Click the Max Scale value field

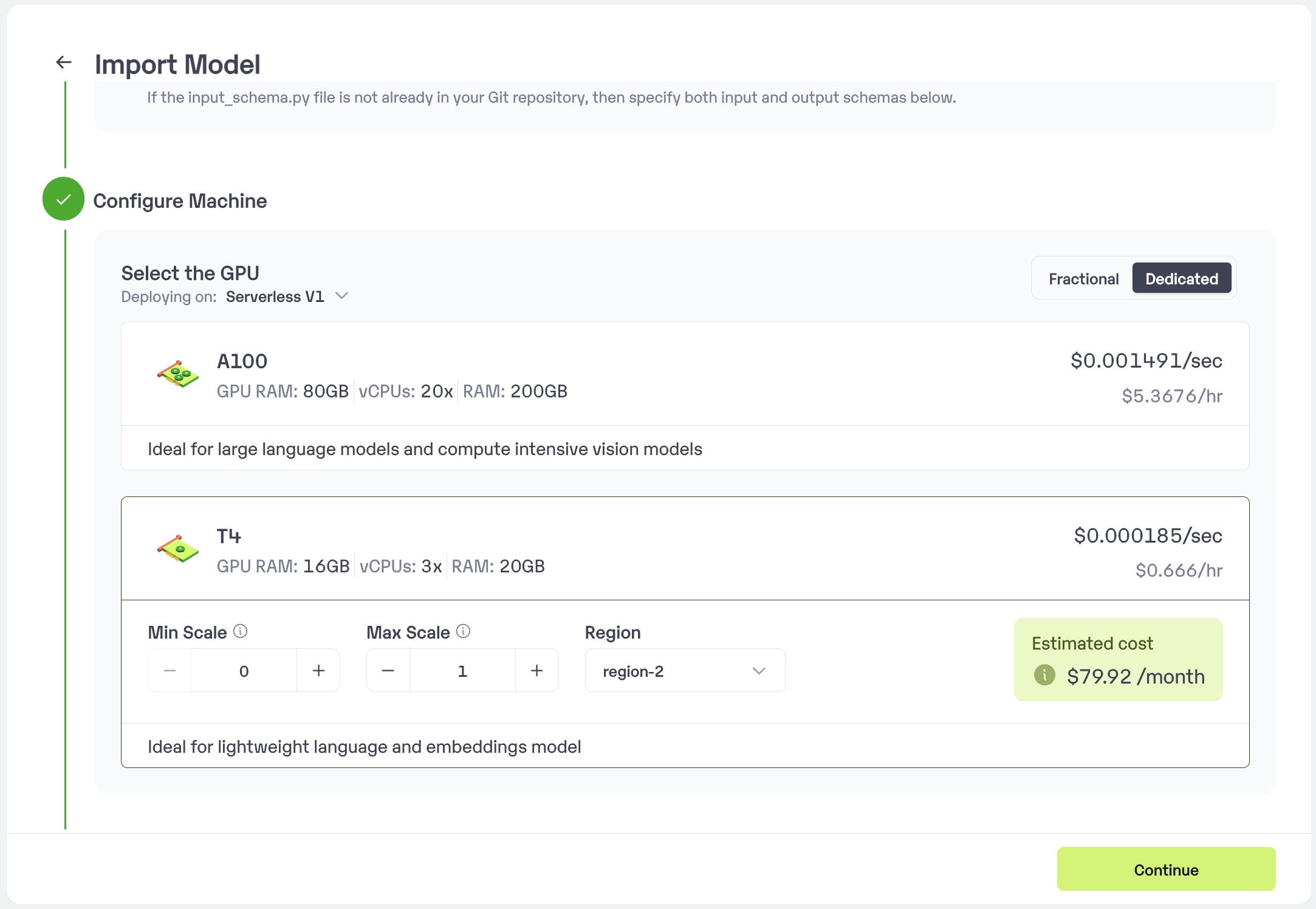462,671
